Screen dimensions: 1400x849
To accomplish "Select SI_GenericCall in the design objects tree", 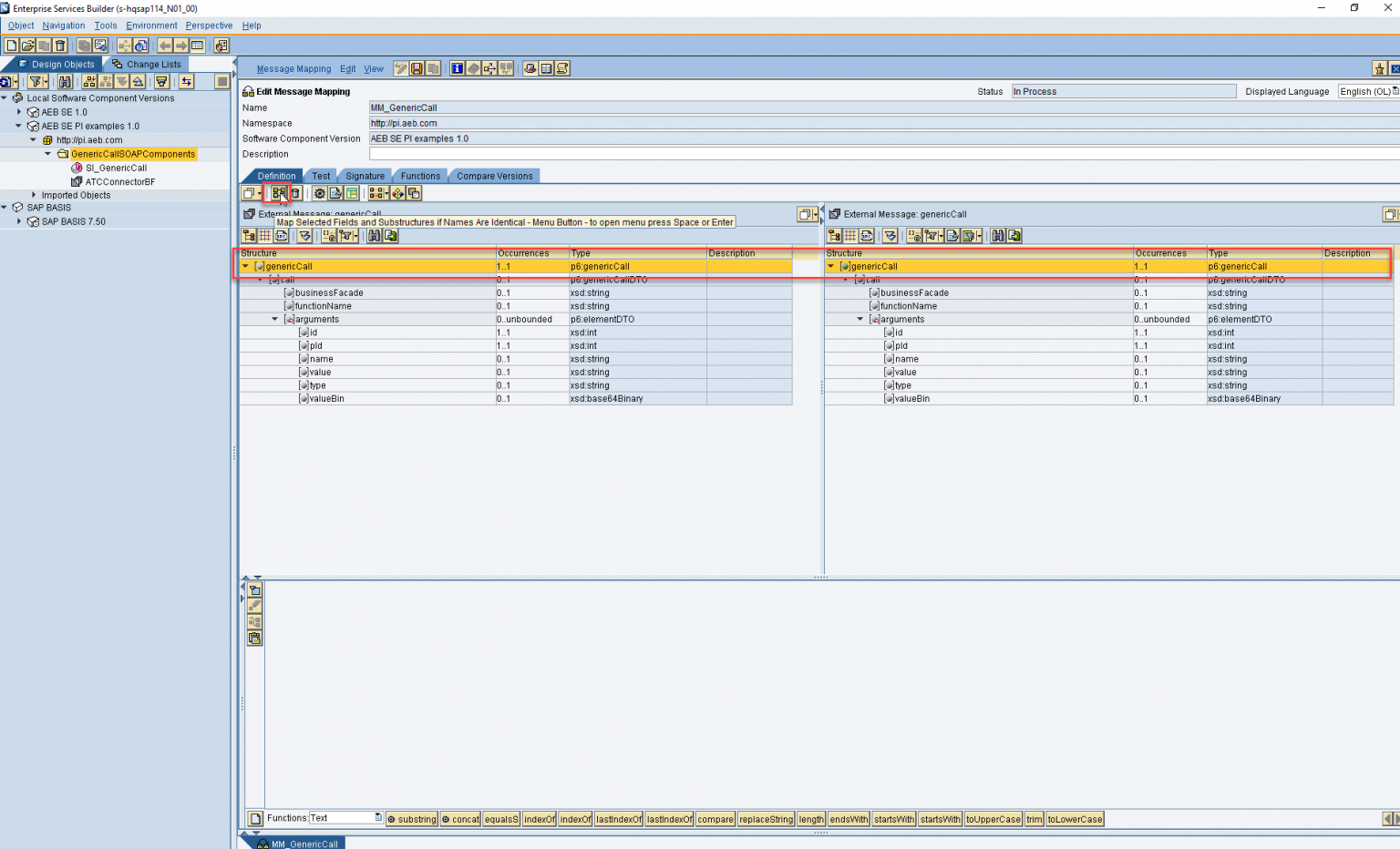I will tap(114, 168).
